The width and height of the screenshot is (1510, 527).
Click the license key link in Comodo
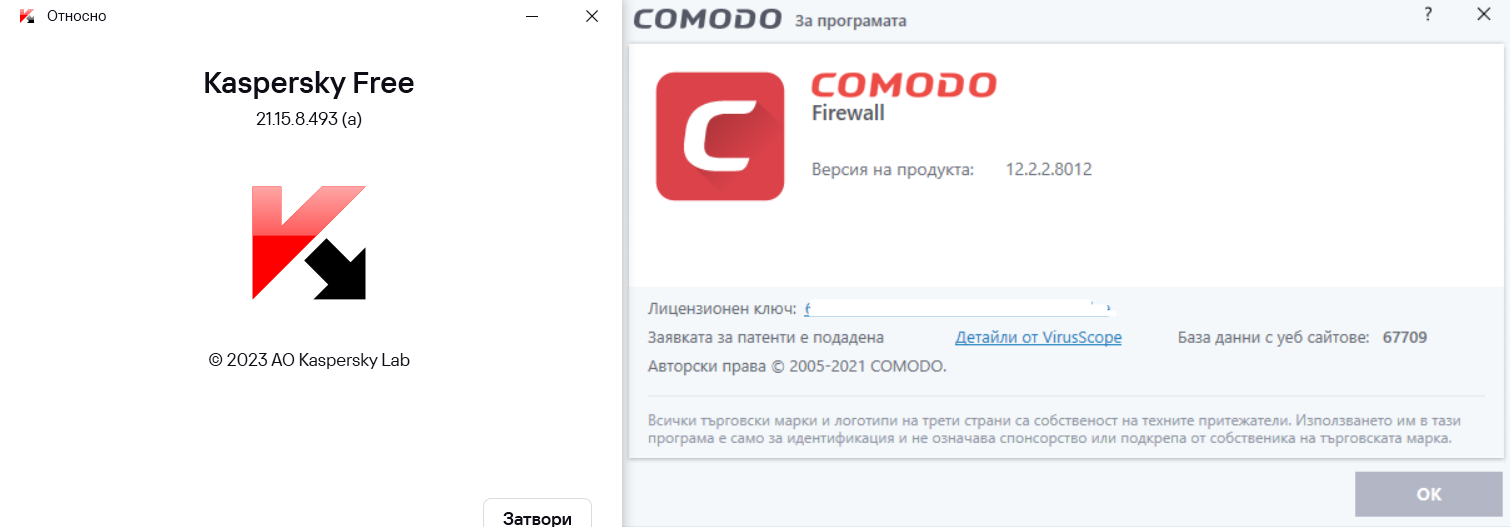958,308
